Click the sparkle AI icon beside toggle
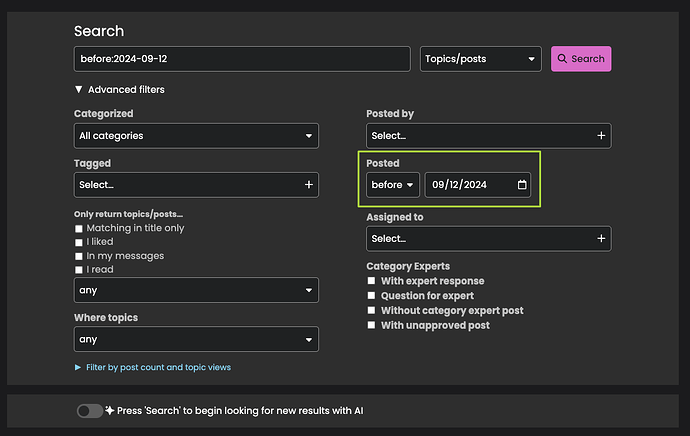This screenshot has width=690, height=436. pos(110,410)
